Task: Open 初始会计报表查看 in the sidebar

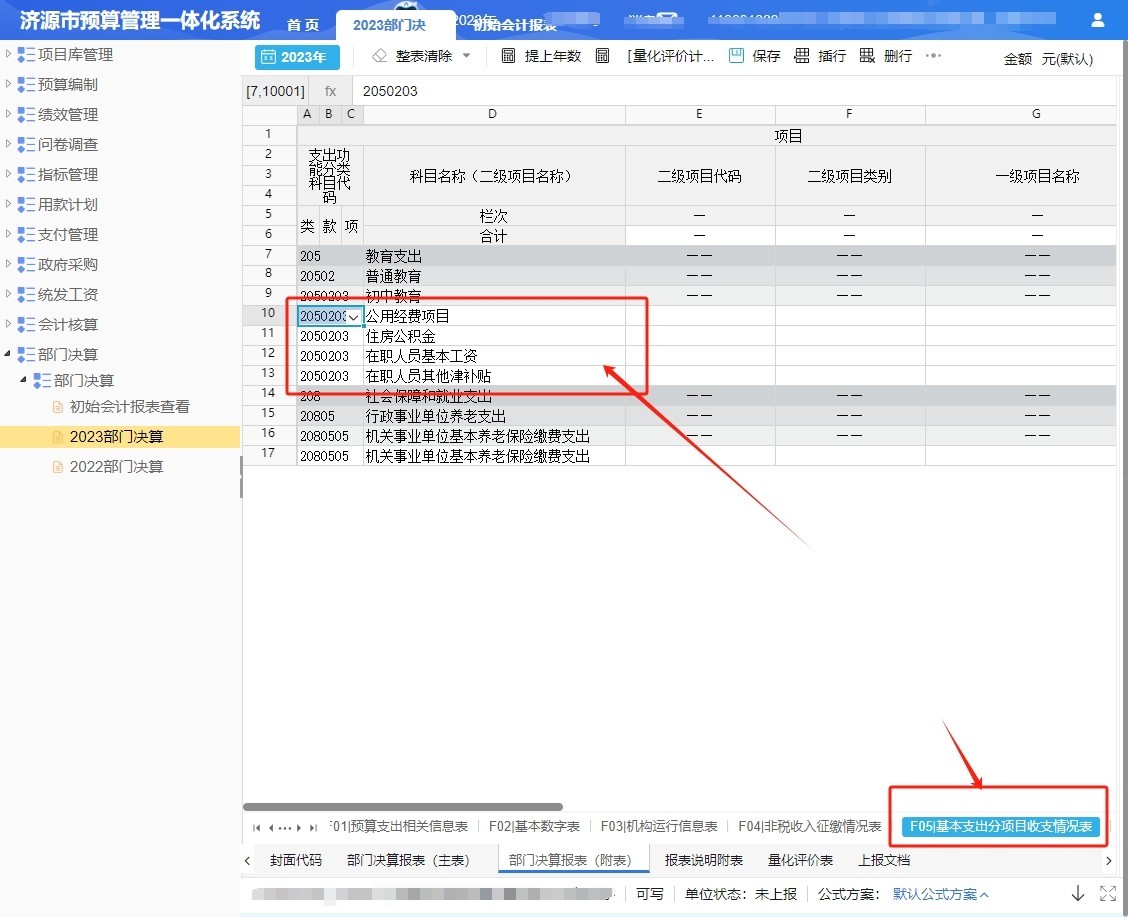Action: pyautogui.click(x=129, y=407)
